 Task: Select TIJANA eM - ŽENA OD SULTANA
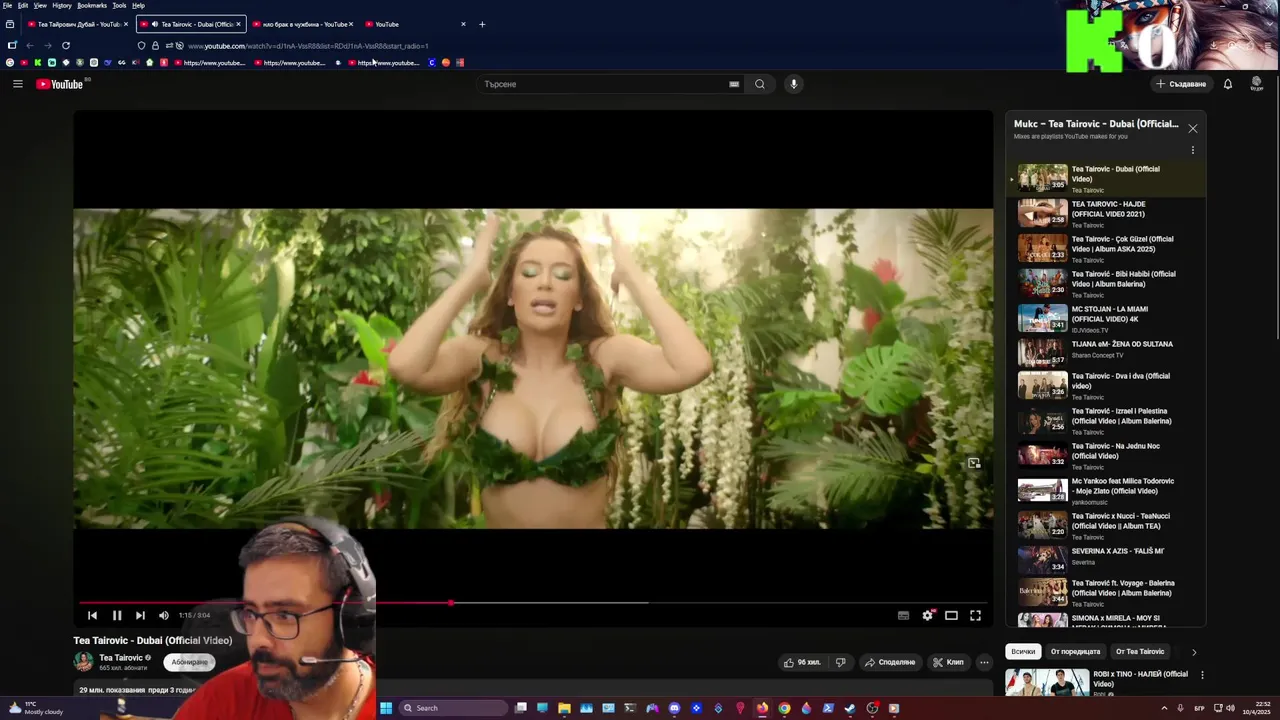pos(1105,352)
